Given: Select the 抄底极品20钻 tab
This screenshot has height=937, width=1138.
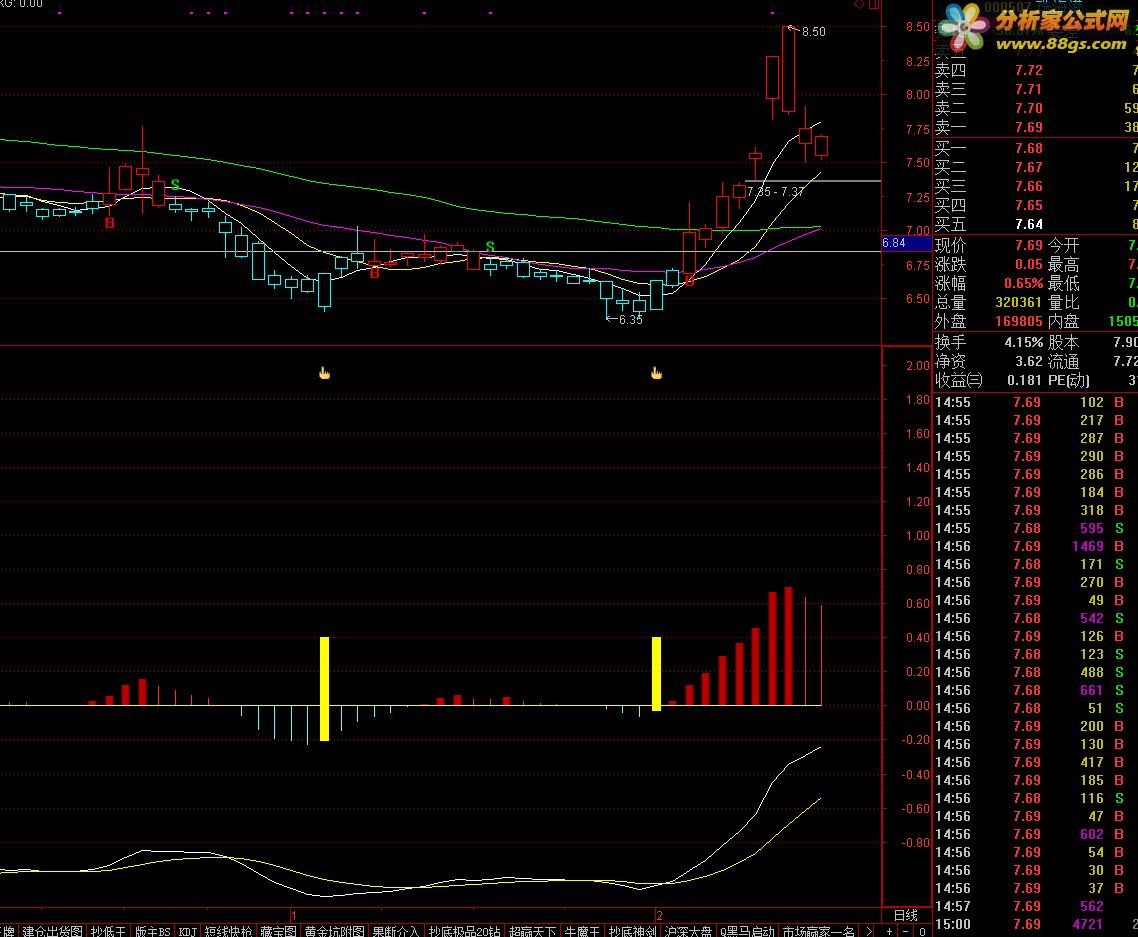Looking at the screenshot, I should [464, 931].
